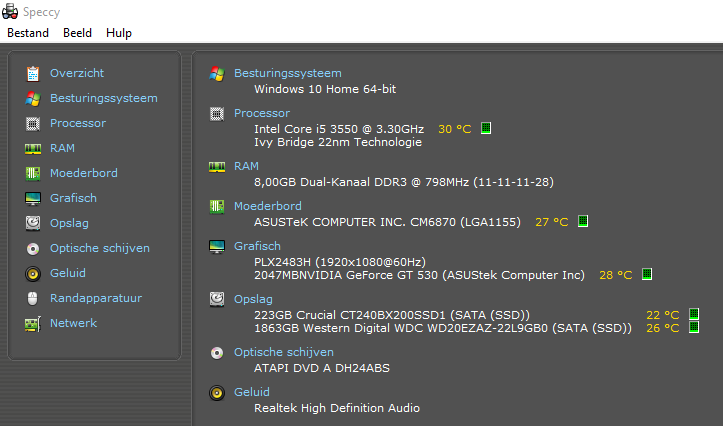
Task: Open the Moederbord heading link in summary
Action: (268, 206)
